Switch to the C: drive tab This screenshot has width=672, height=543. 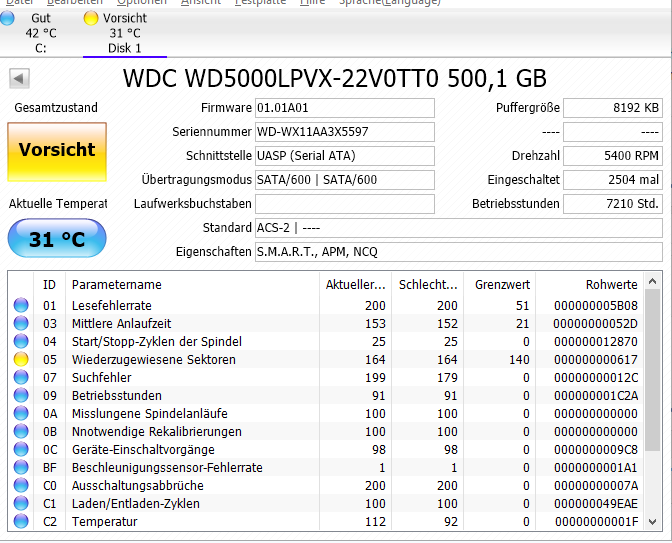click(x=41, y=33)
